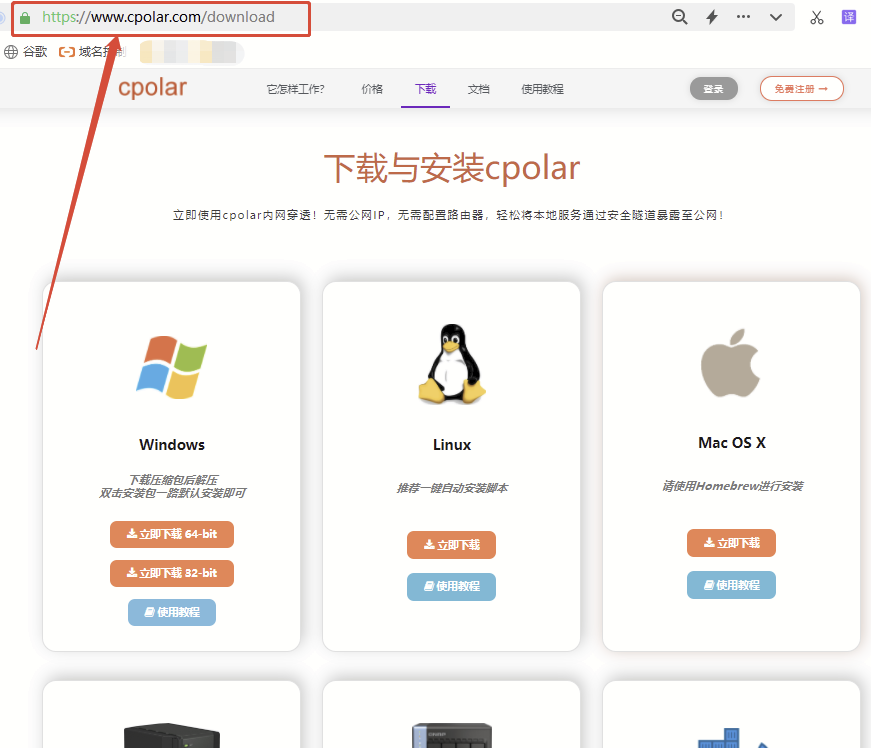Viewport: 871px width, 748px height.
Task: Click the cpolar logo
Action: tap(152, 88)
